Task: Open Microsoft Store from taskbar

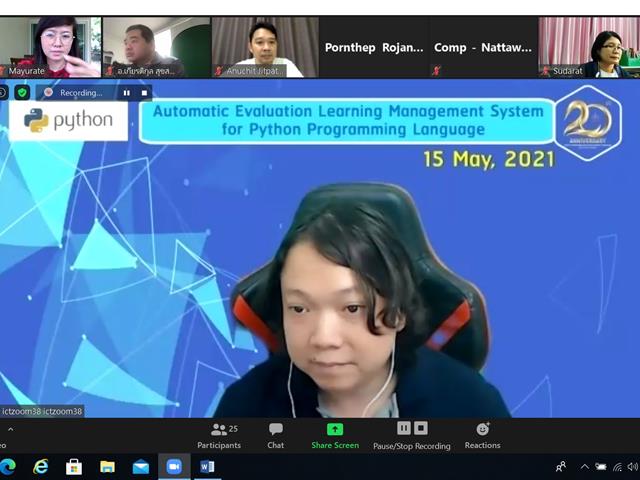Action: (x=74, y=467)
